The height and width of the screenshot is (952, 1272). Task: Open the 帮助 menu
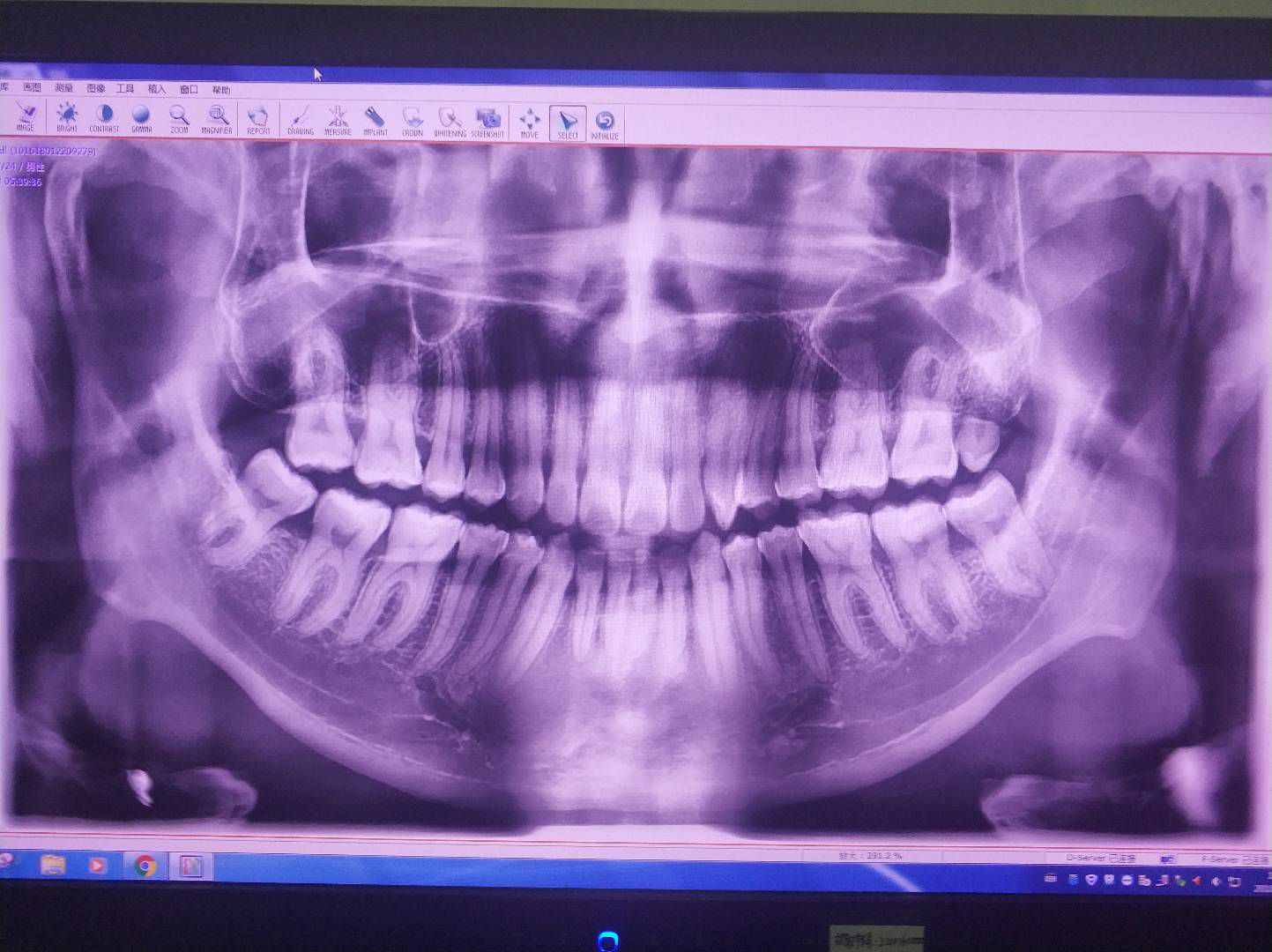[220, 90]
